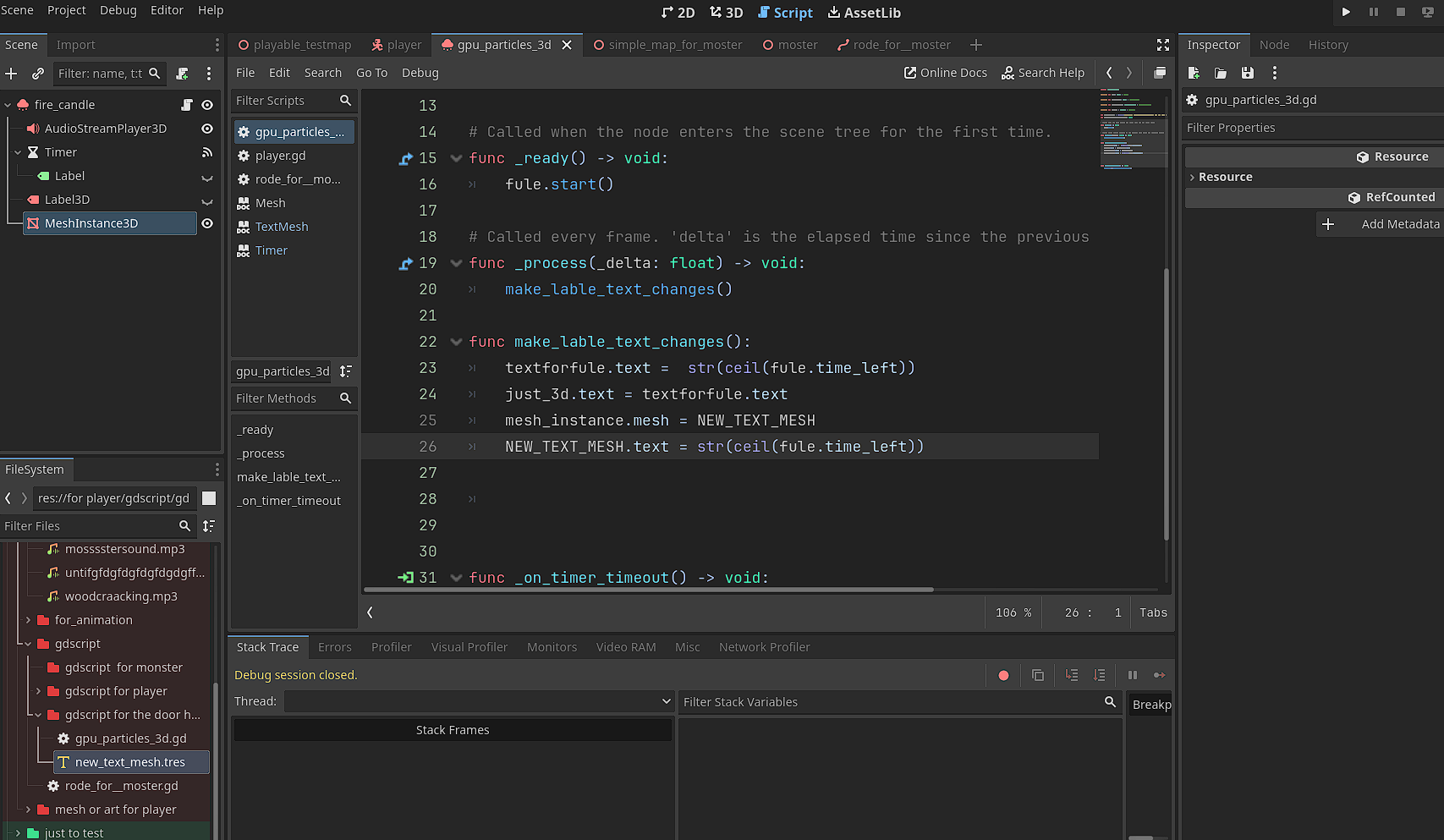Switch to the player scene tab

(396, 45)
